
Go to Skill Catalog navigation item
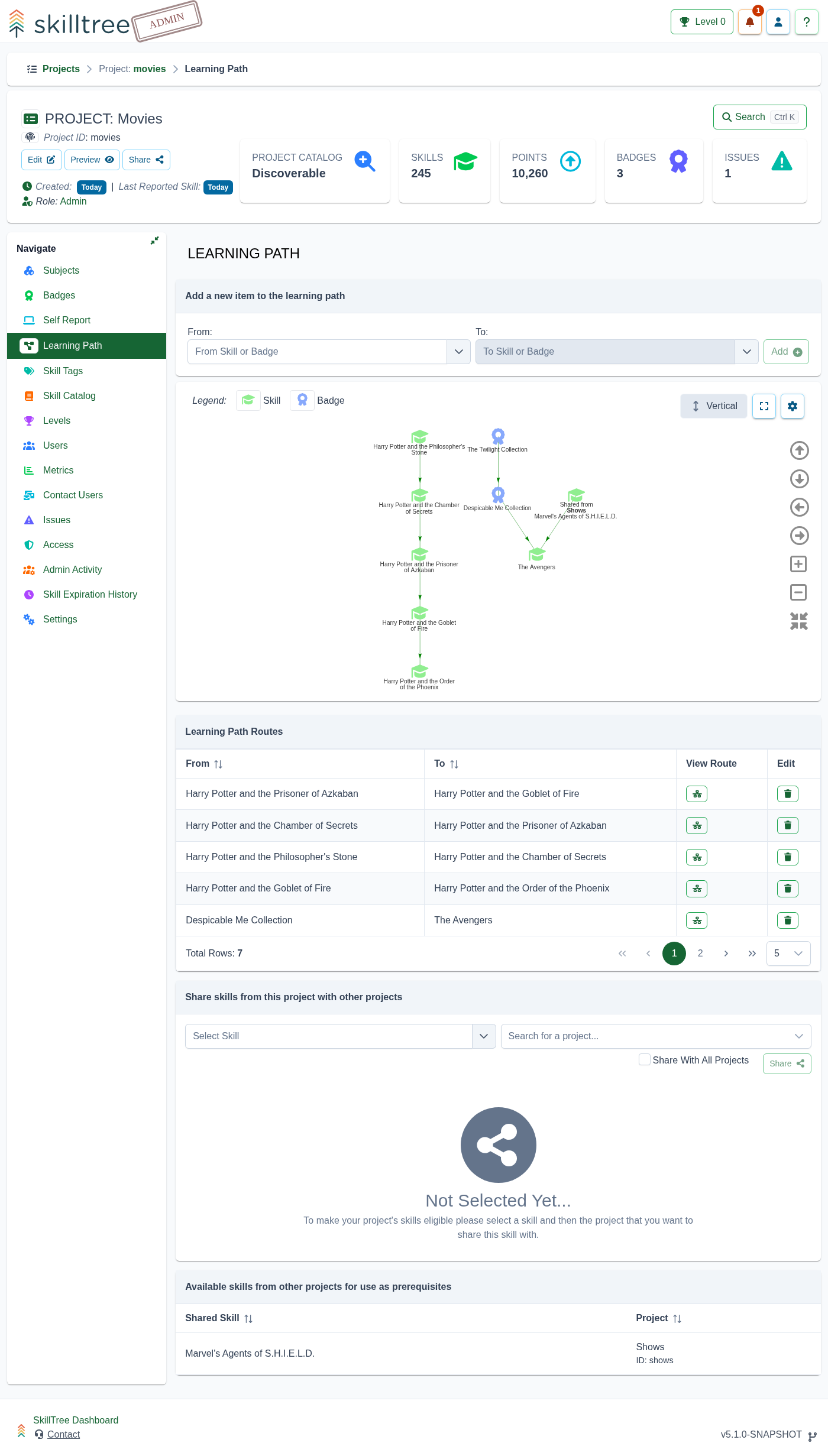coord(69,396)
